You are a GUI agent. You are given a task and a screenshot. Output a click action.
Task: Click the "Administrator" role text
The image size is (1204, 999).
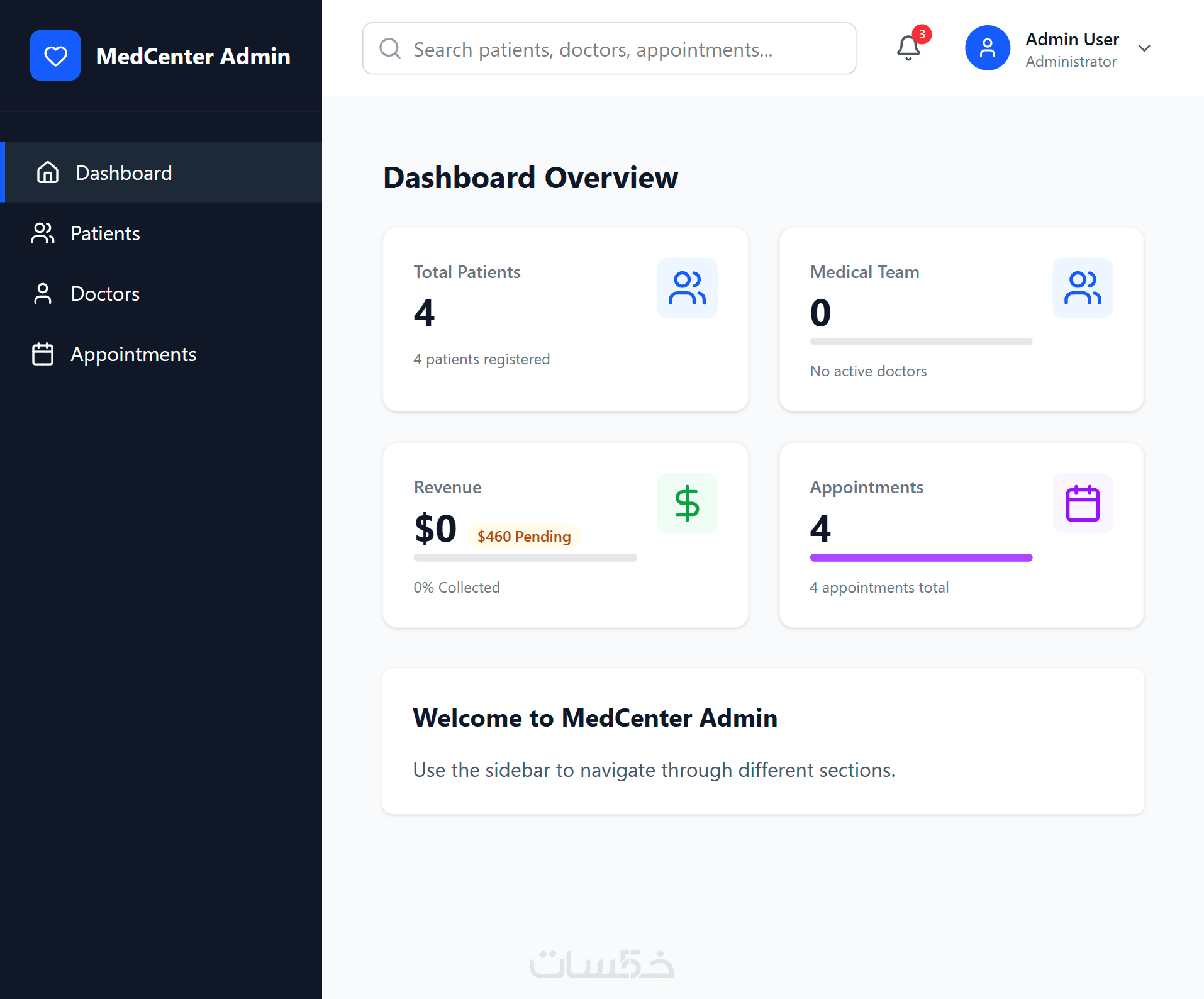(1071, 62)
